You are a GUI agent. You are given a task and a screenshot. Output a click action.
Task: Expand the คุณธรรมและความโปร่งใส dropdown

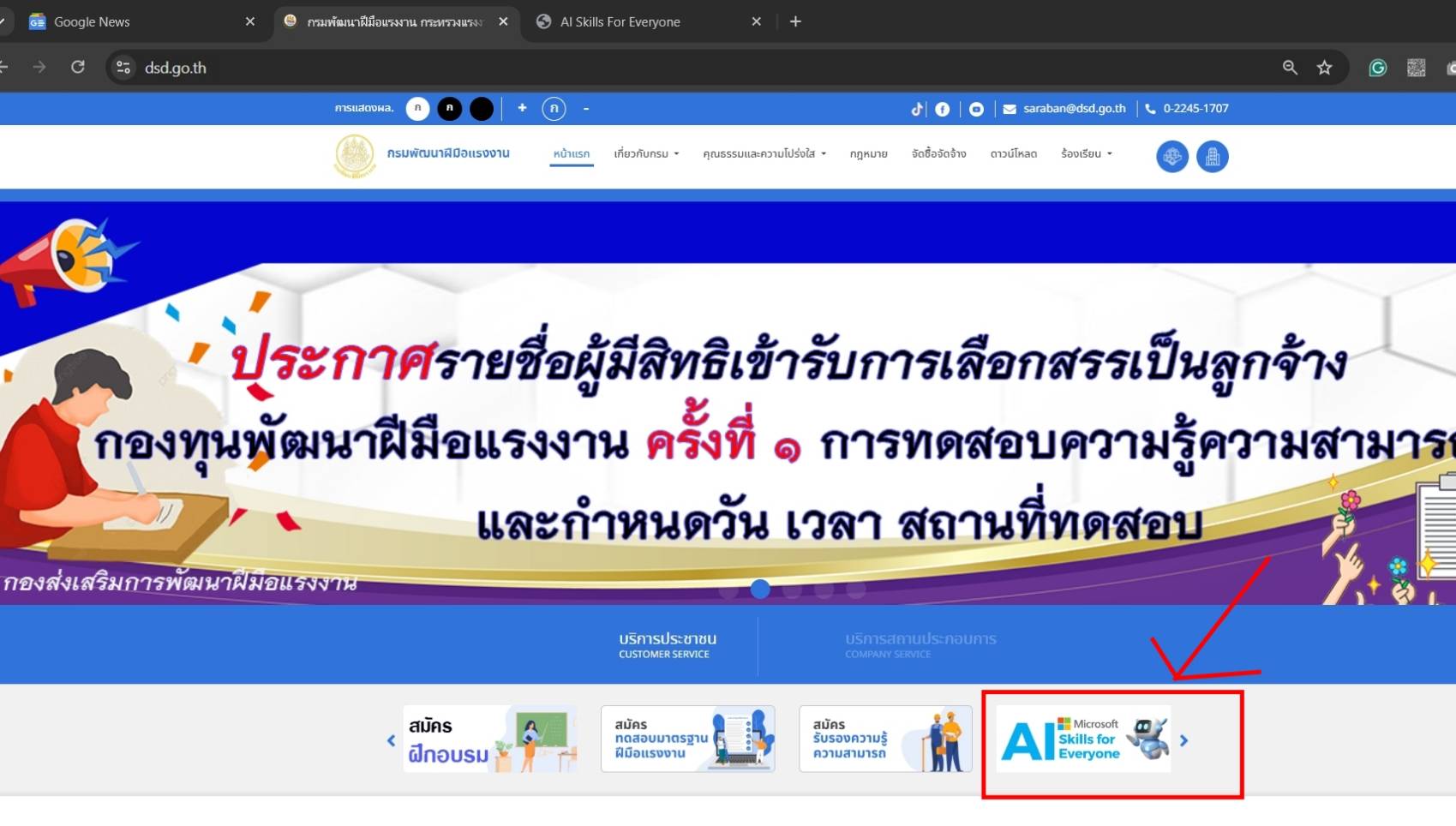point(764,154)
